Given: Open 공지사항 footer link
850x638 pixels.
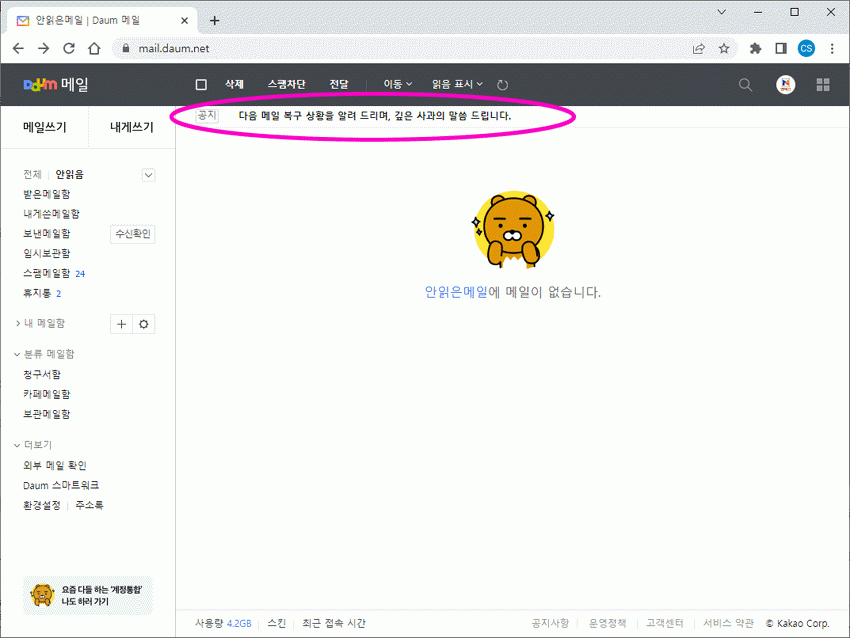Looking at the screenshot, I should click(550, 623).
